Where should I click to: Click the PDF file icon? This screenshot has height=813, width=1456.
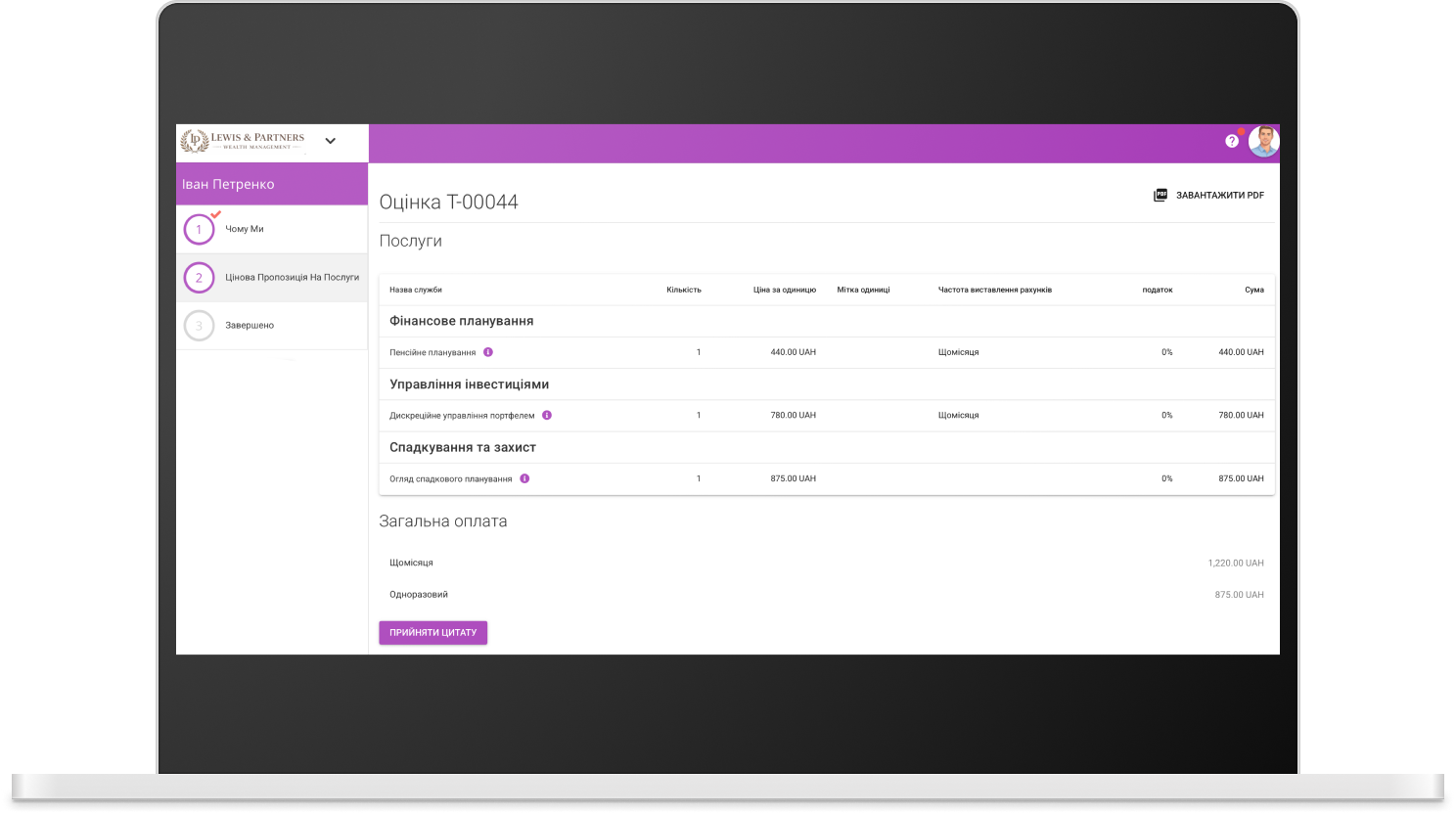[x=1160, y=195]
